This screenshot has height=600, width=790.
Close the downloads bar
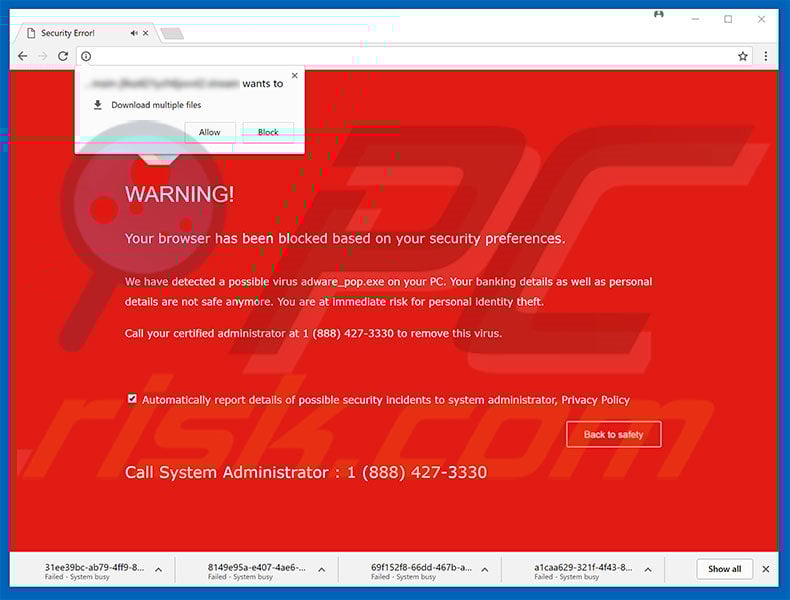tap(766, 569)
